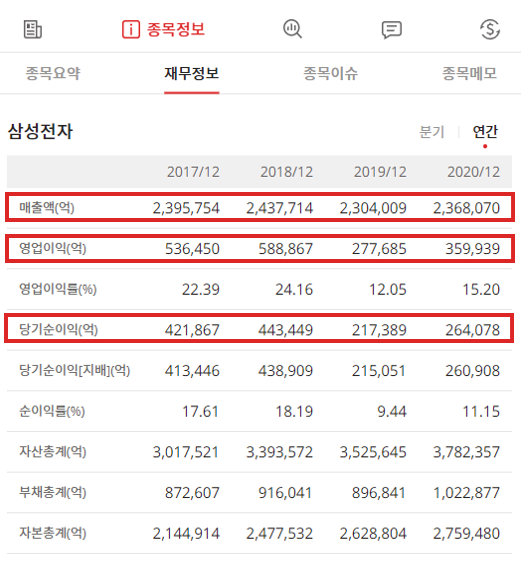Viewport: 532px width, 562px height.
Task: Click total assets value 3,393,572
Action: click(x=280, y=452)
